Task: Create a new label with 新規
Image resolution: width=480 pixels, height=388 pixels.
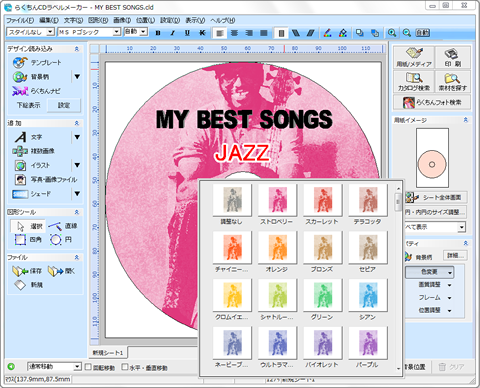Action: (28, 285)
